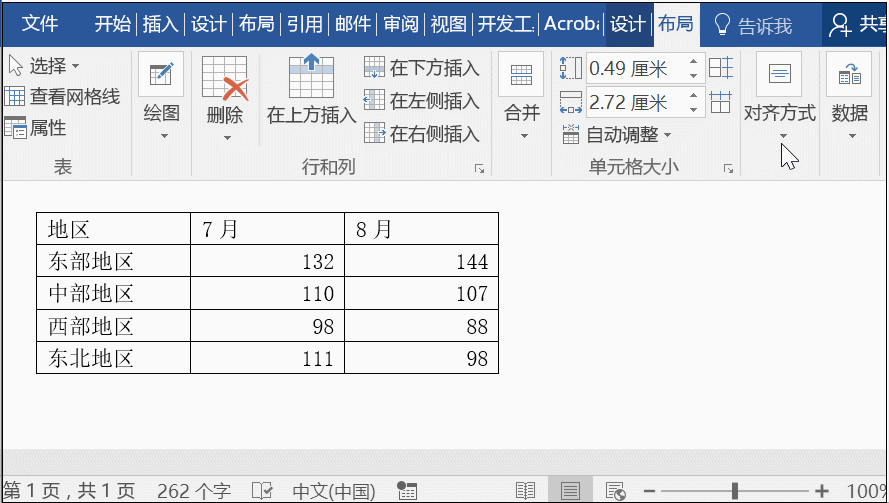Click the 中文(中国) language indicator
The height and width of the screenshot is (503, 889).
point(334,491)
